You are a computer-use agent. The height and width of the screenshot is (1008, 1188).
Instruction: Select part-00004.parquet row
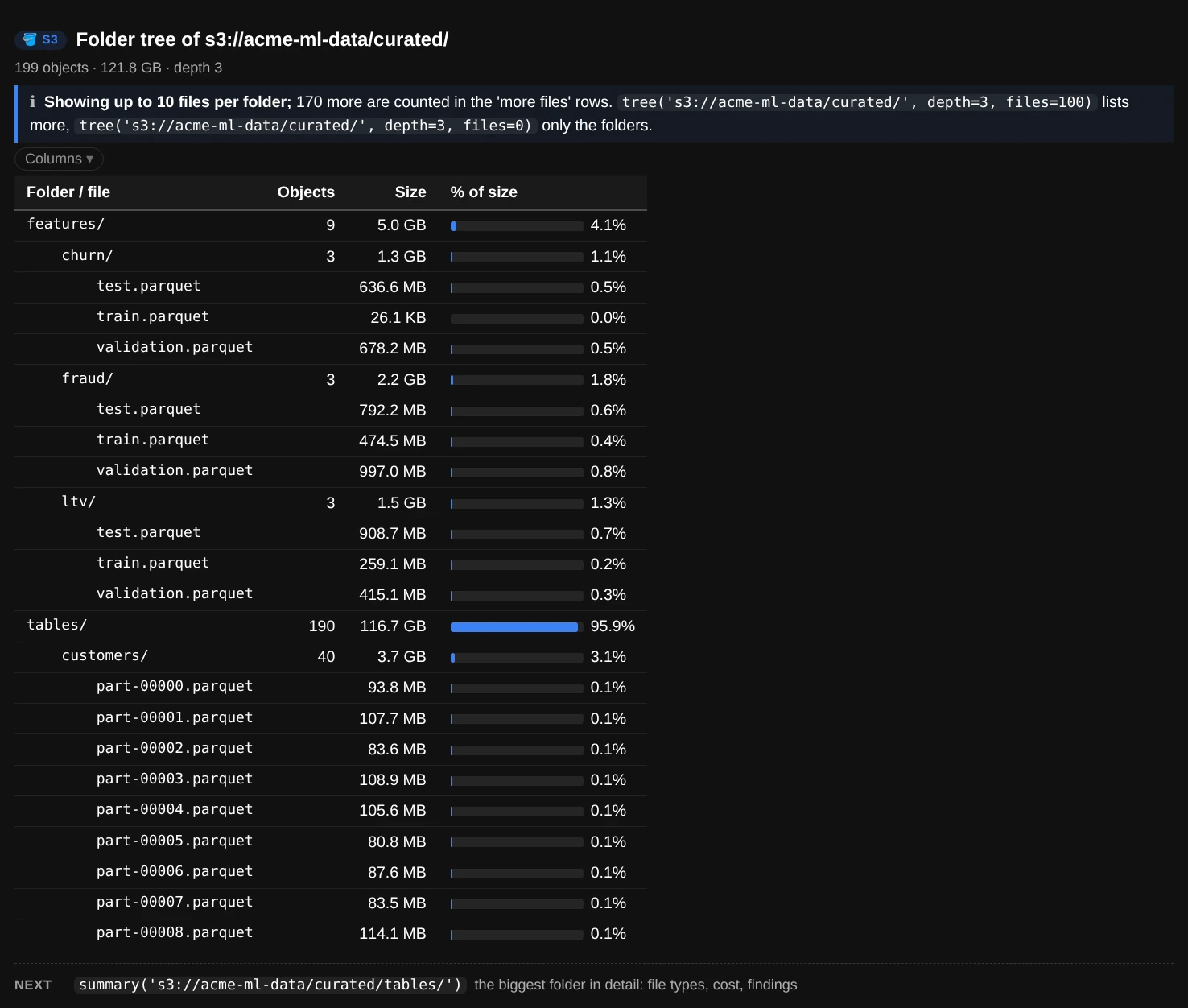[331, 811]
